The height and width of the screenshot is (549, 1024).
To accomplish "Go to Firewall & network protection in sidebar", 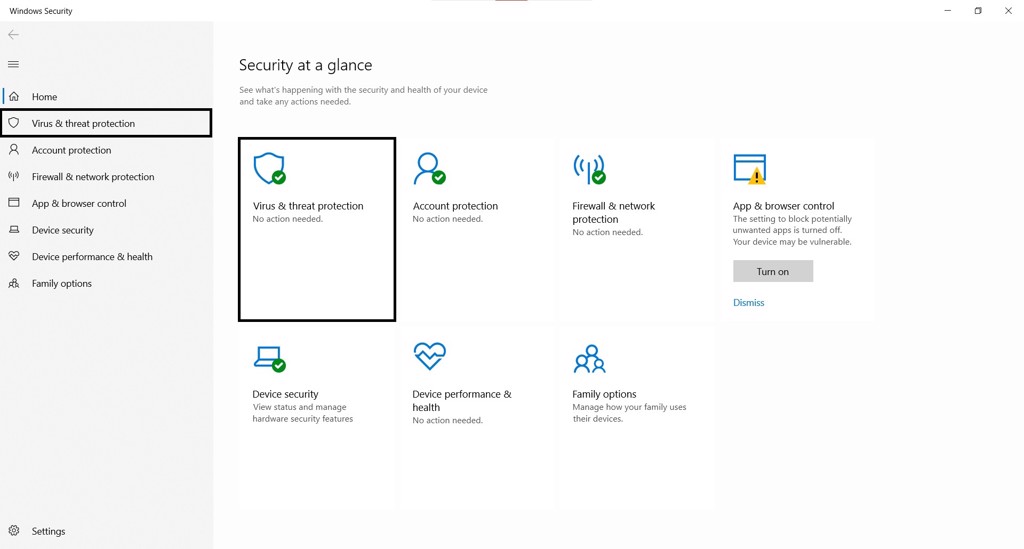I will tap(106, 177).
